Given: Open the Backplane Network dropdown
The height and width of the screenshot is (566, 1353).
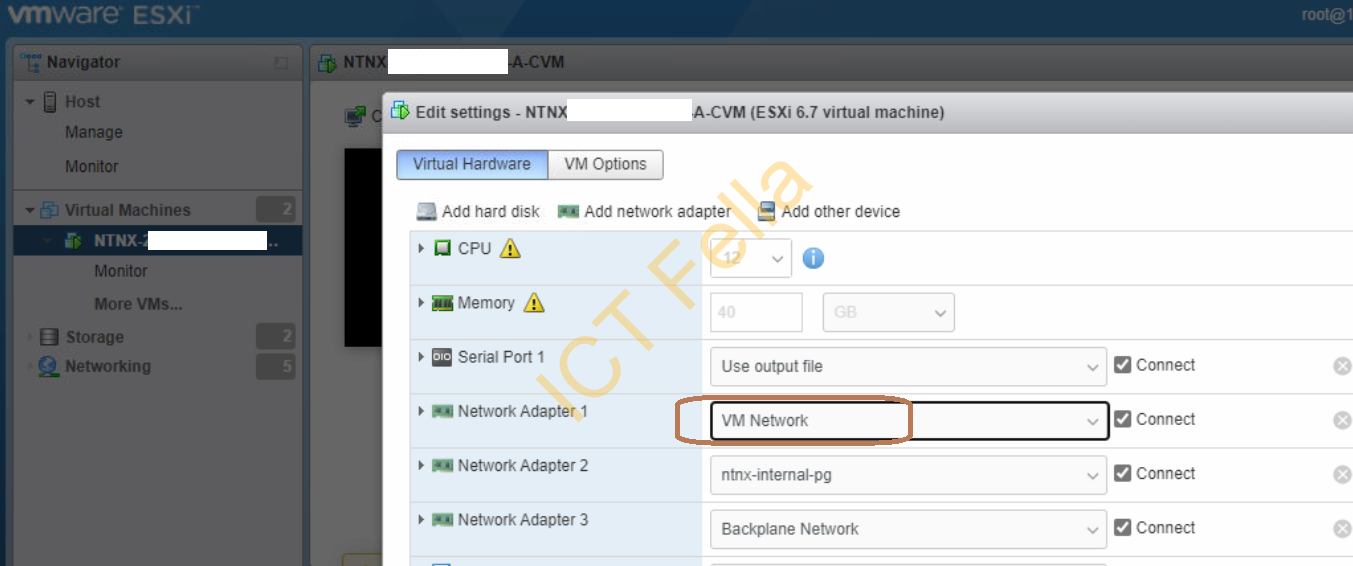Looking at the screenshot, I should (x=908, y=528).
